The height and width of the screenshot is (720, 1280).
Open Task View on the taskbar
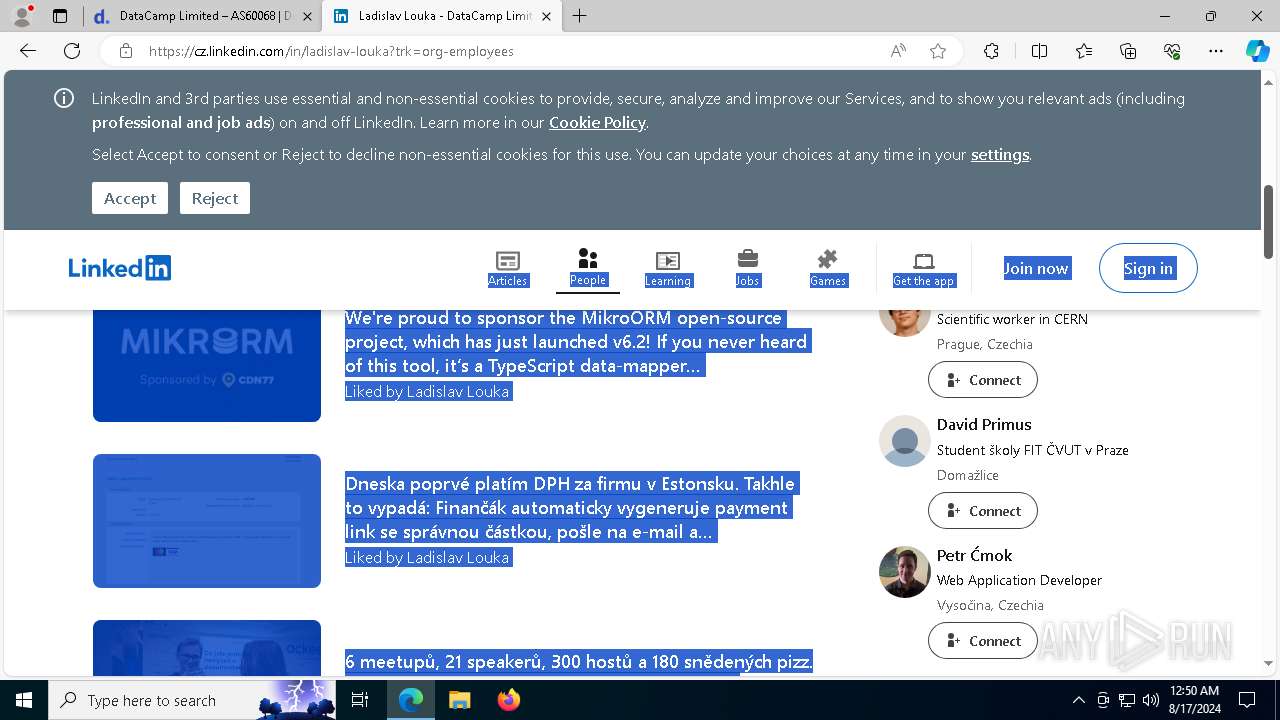pyautogui.click(x=360, y=700)
